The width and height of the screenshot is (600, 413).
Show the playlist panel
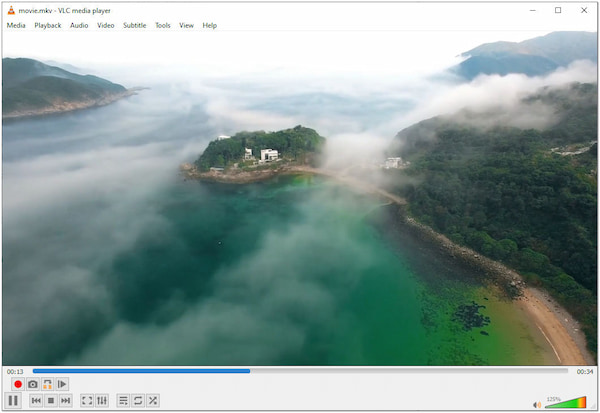point(123,400)
